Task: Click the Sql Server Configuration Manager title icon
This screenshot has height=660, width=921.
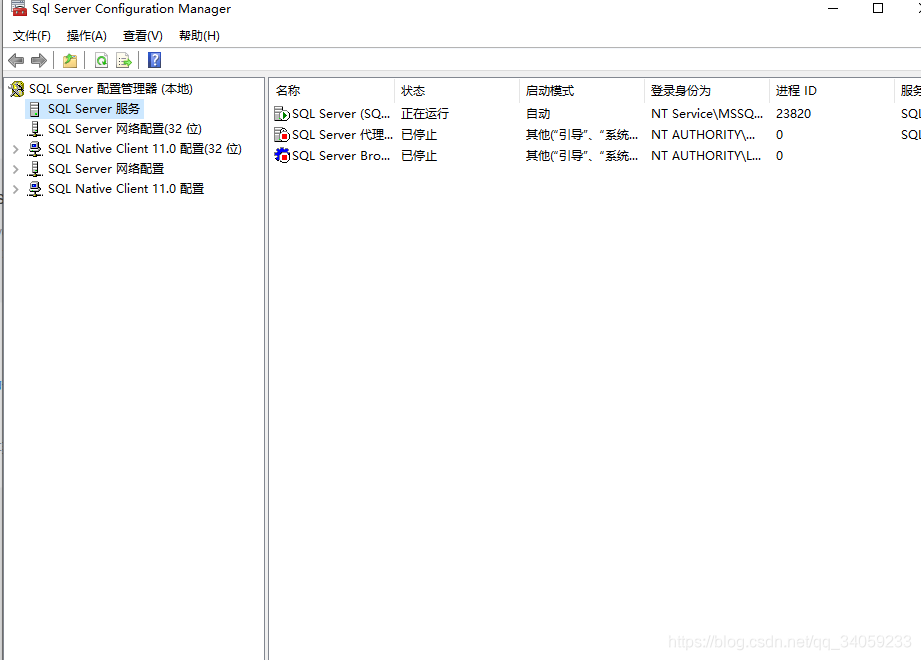Action: [19, 8]
